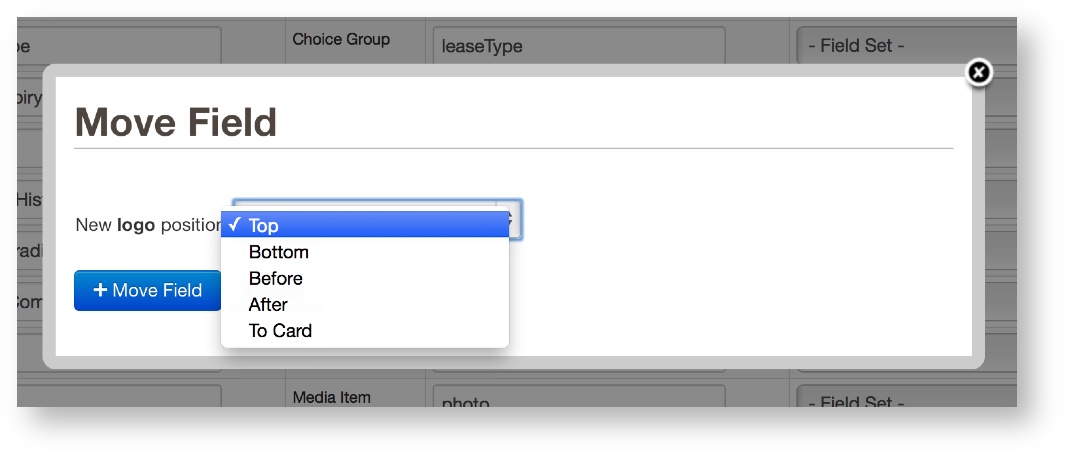Click the New logo position label

(x=147, y=225)
